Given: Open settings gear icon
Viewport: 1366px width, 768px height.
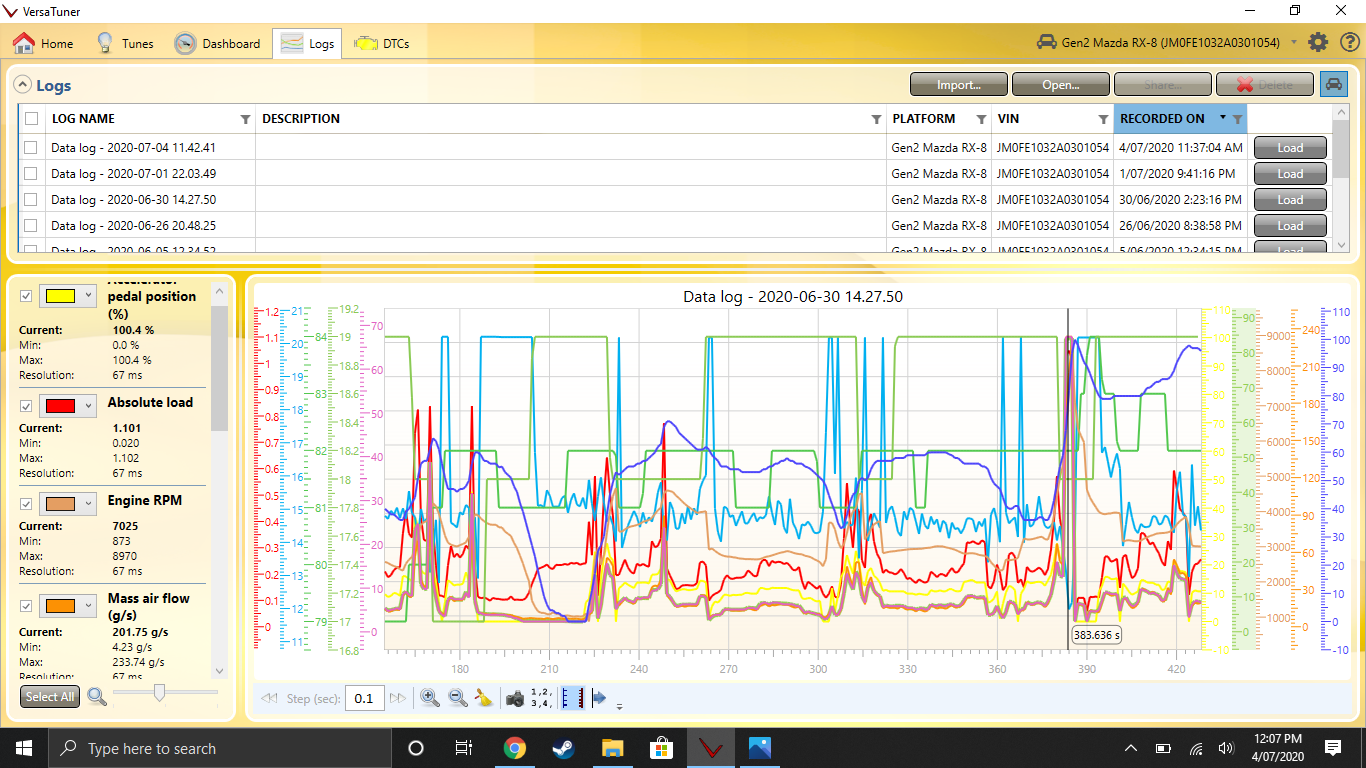Looking at the screenshot, I should [1319, 42].
